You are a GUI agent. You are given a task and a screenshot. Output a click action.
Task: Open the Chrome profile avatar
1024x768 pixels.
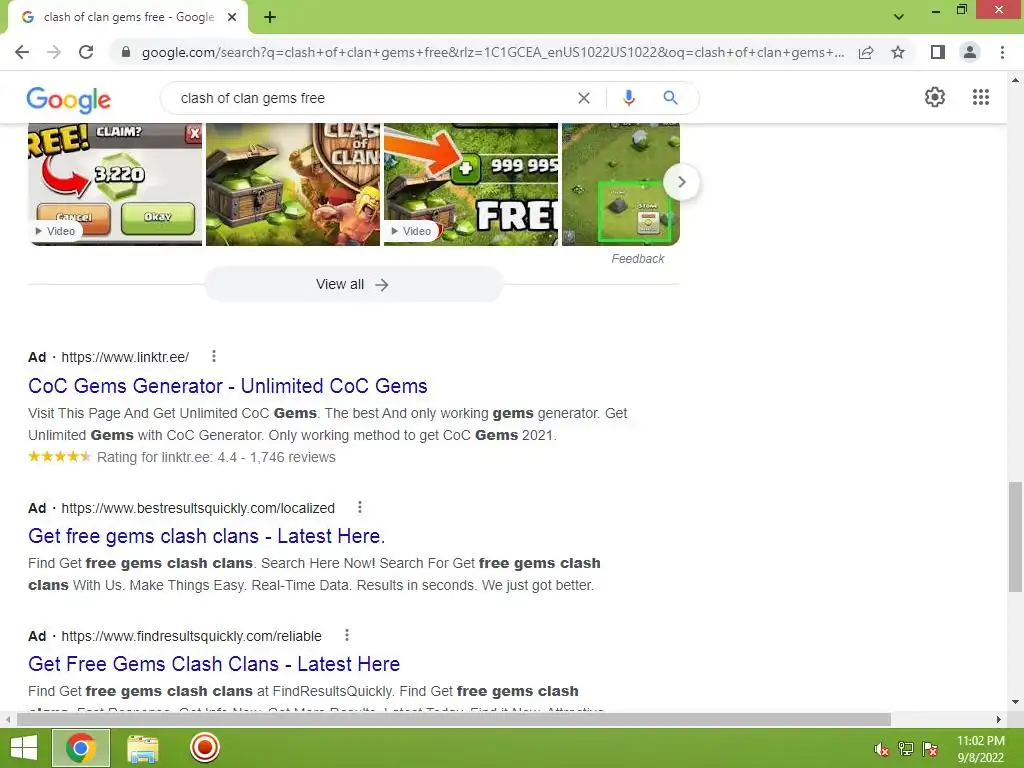970,52
